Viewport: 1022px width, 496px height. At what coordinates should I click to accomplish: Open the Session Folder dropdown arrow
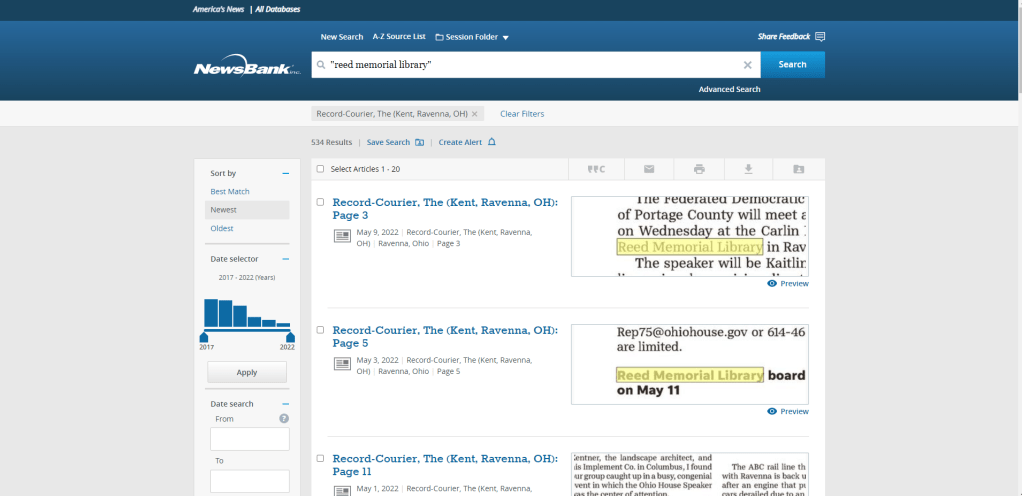[506, 38]
